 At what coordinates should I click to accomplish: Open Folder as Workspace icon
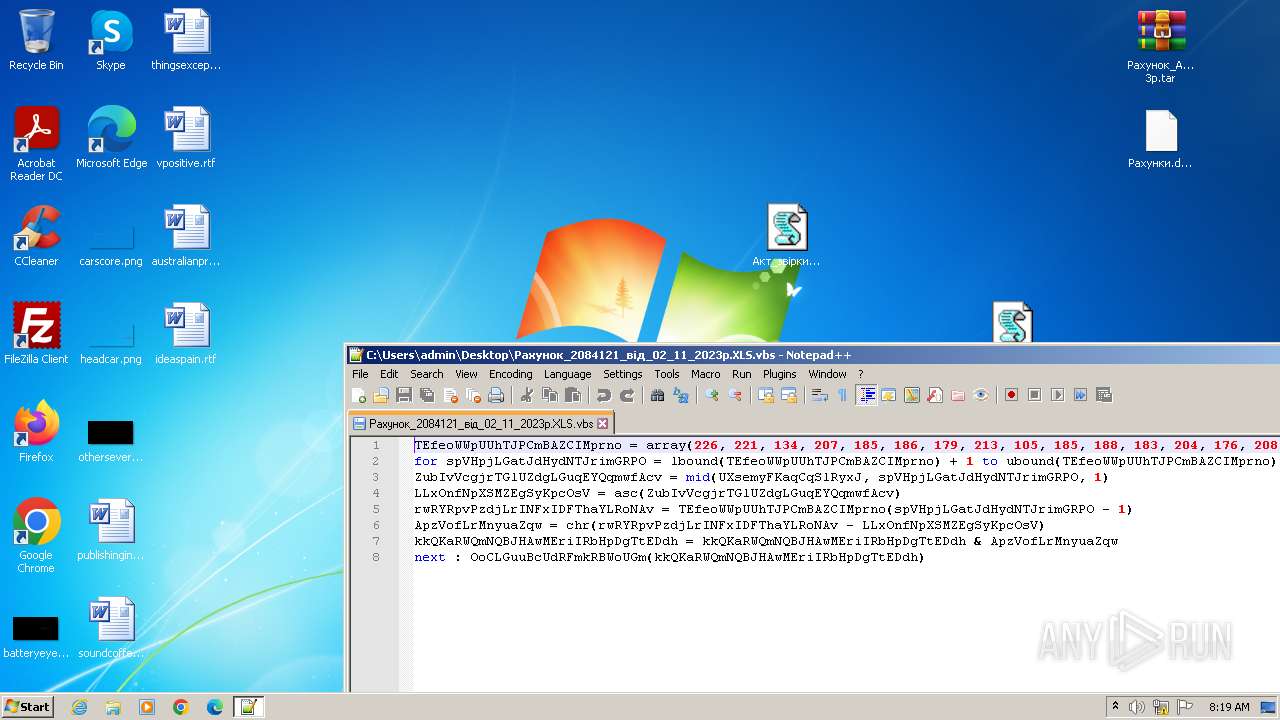957,395
